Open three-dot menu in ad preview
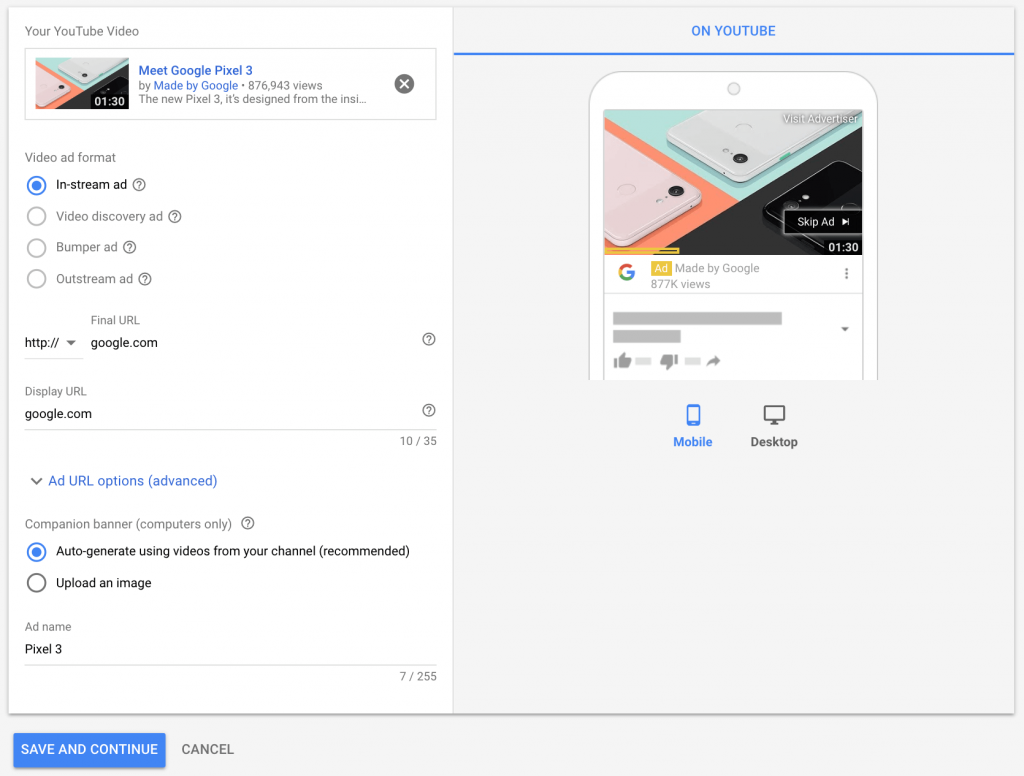This screenshot has width=1024, height=776. 846,274
